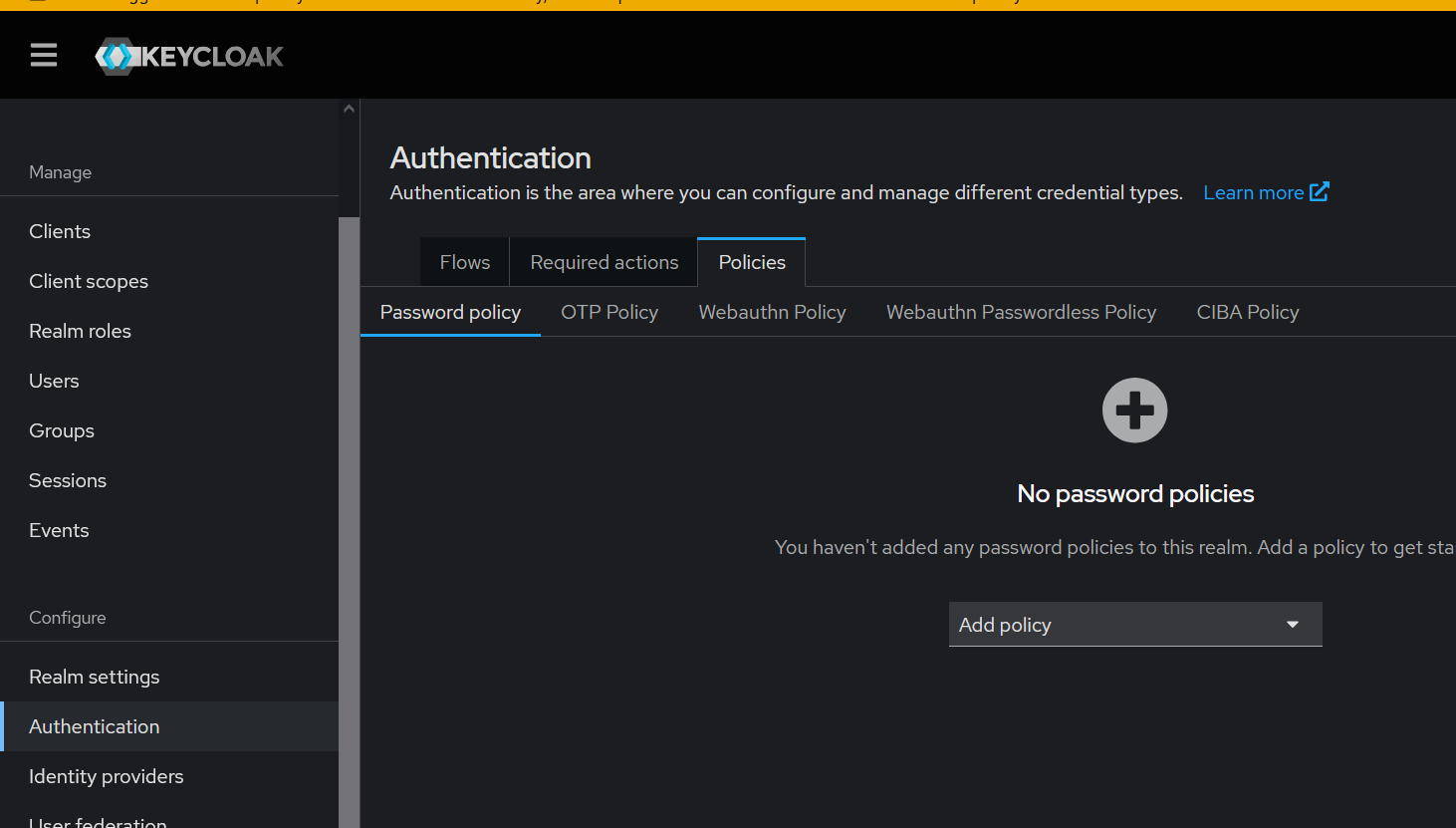
Task: Open Sessions in sidebar
Action: [169, 480]
